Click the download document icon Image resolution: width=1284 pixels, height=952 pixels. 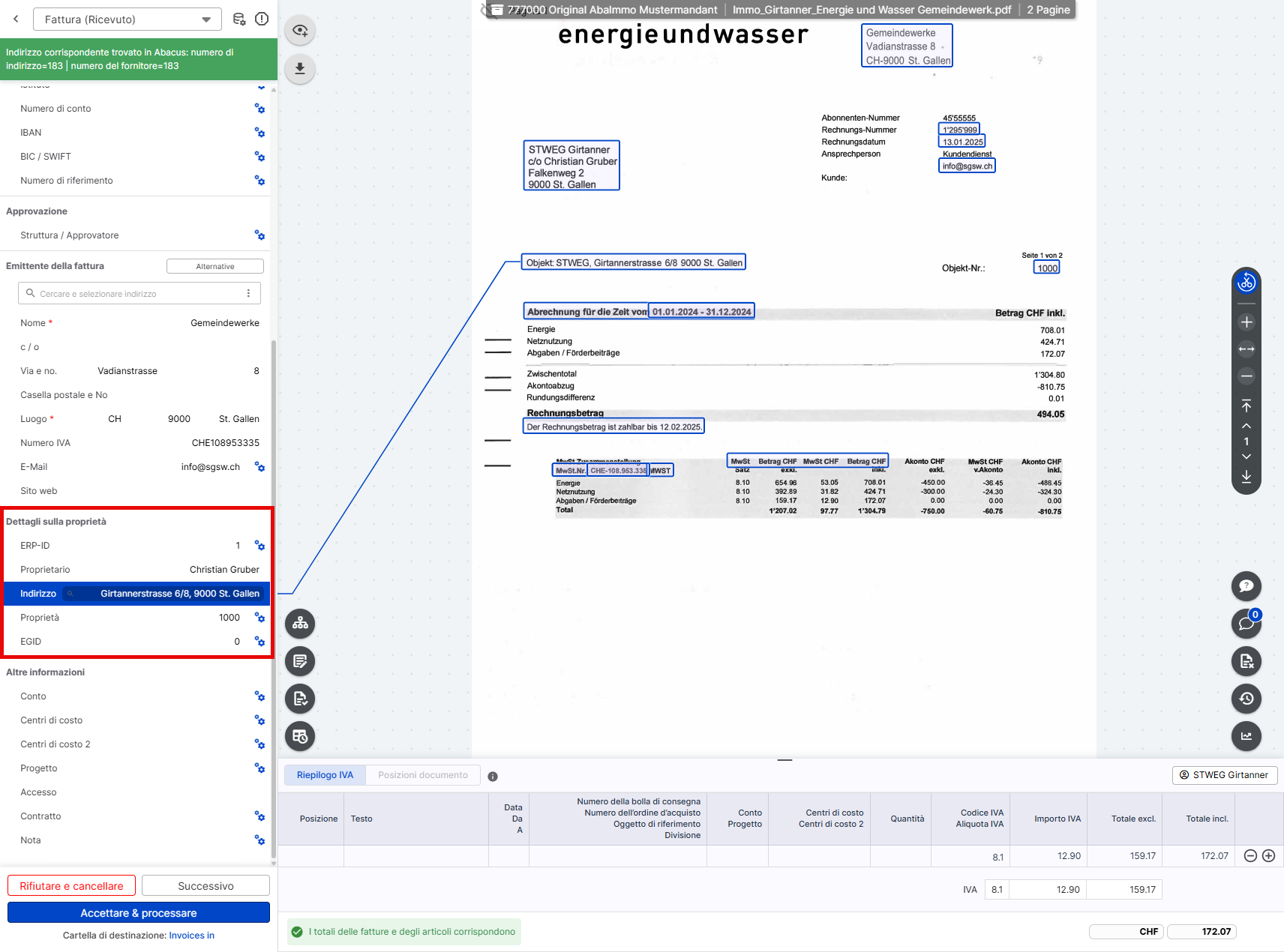pos(300,68)
